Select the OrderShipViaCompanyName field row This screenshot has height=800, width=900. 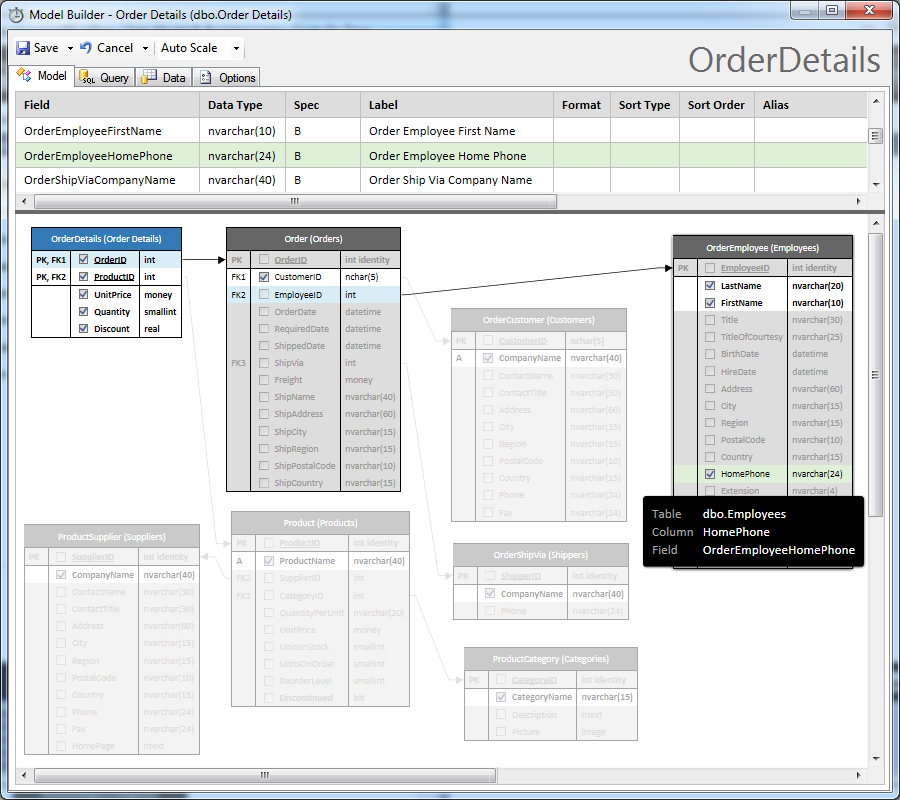(441, 180)
